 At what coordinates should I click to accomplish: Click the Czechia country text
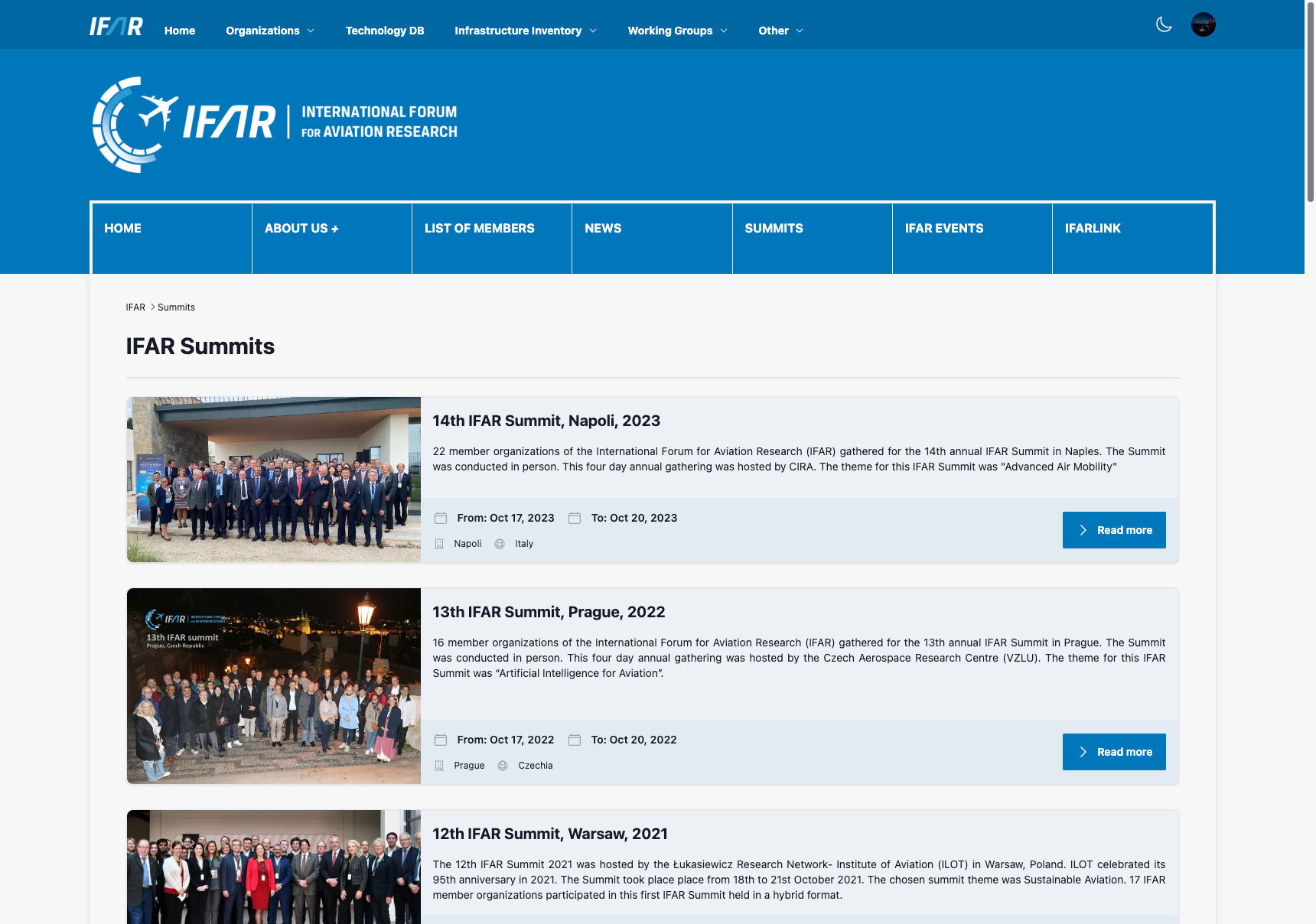tap(536, 766)
